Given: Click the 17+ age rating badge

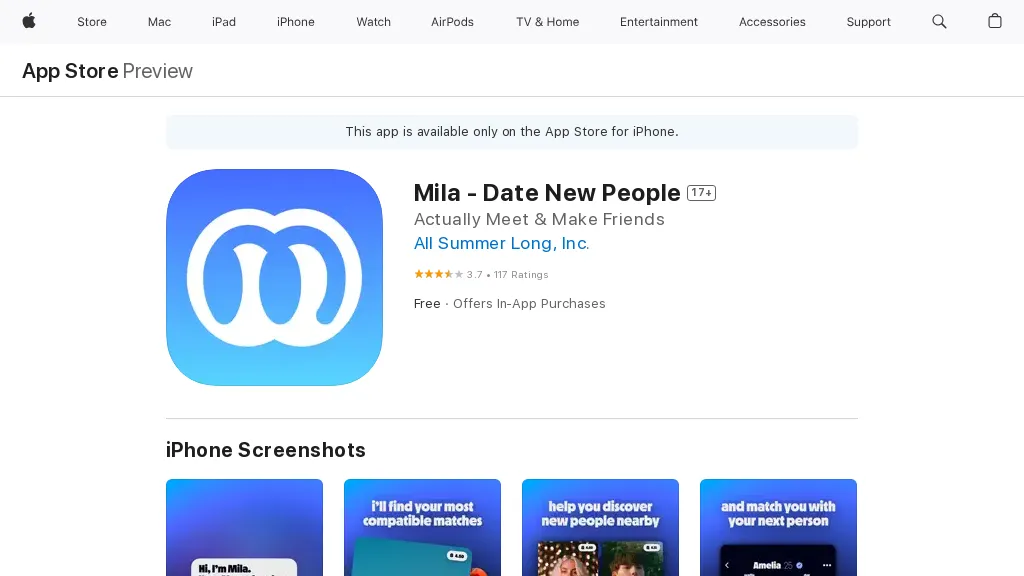Looking at the screenshot, I should [701, 193].
